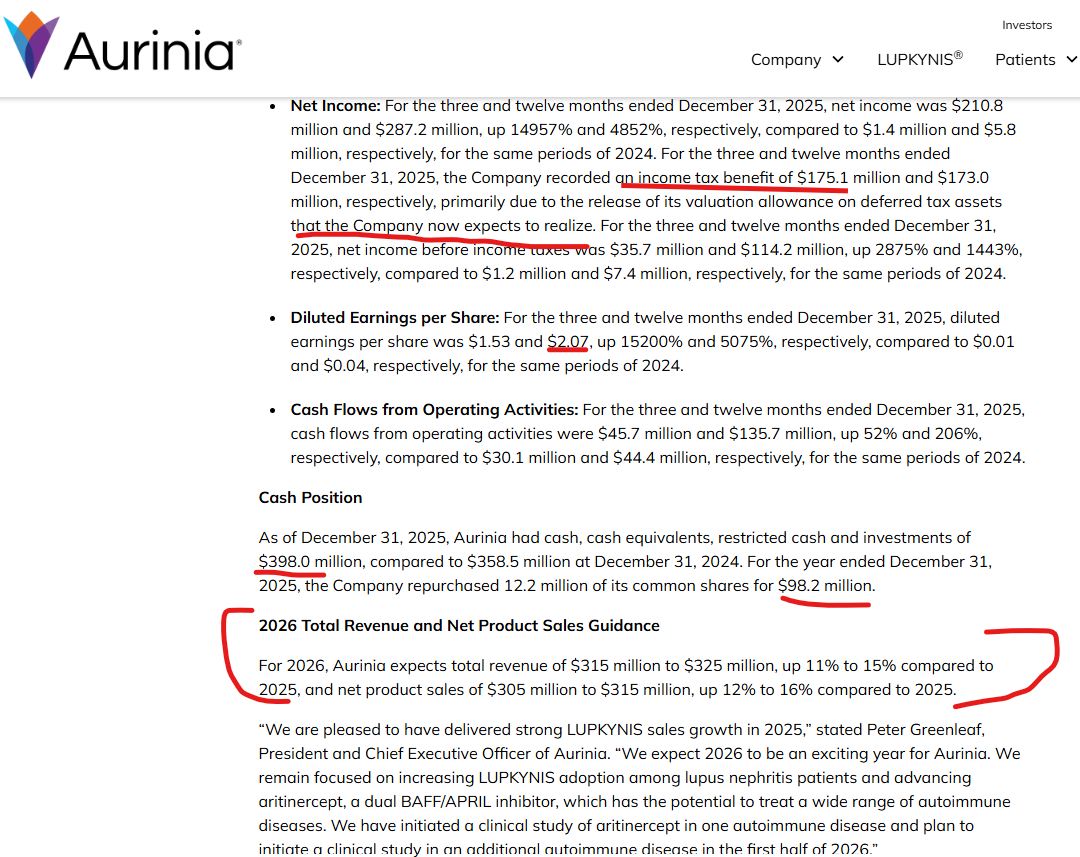
Task: Click the "$398.0 million" cash figure
Action: click(311, 561)
